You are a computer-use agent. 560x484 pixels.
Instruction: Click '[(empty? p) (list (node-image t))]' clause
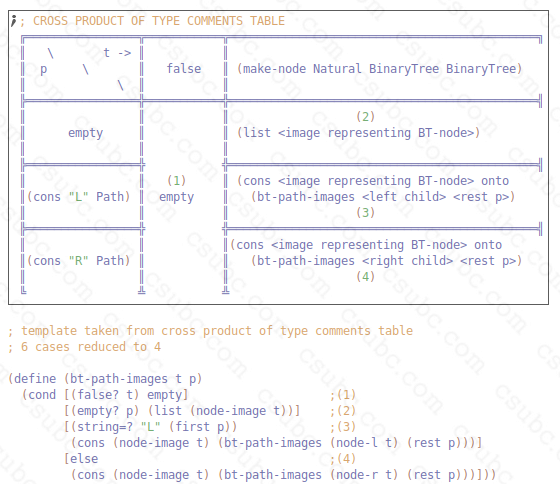pos(182,411)
